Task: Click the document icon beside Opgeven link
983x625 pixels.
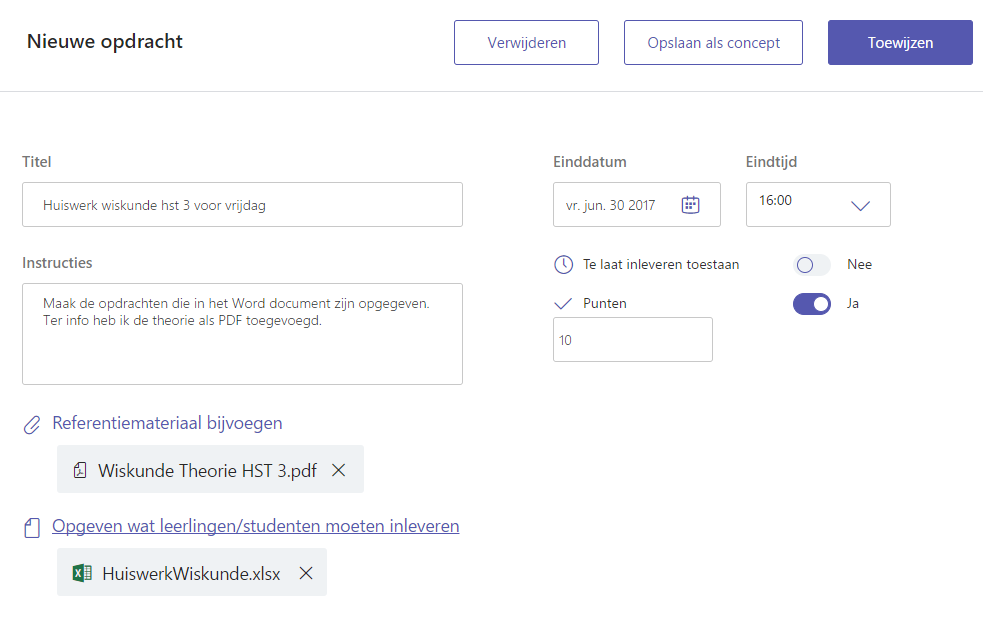Action: point(32,528)
